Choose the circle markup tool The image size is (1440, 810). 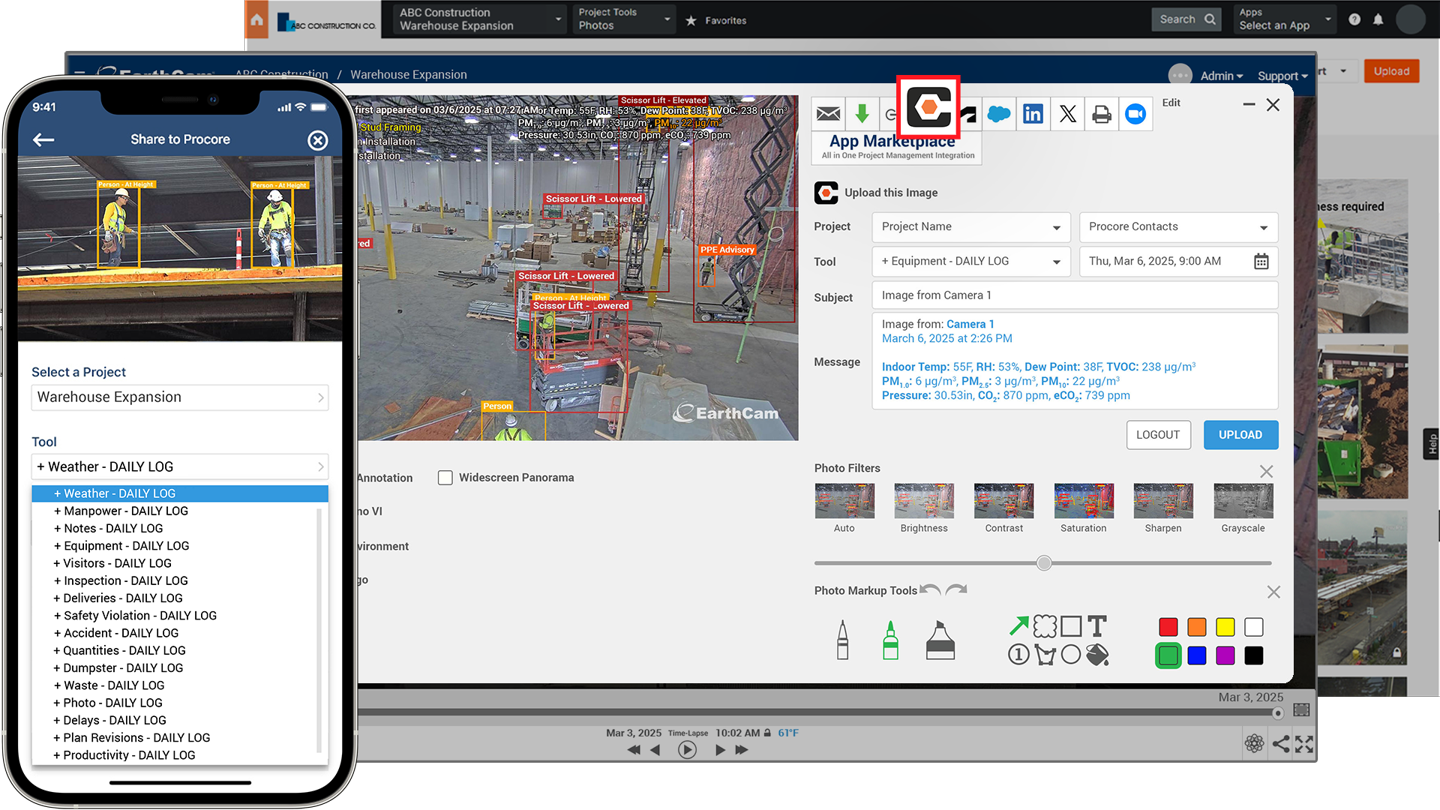click(1071, 655)
